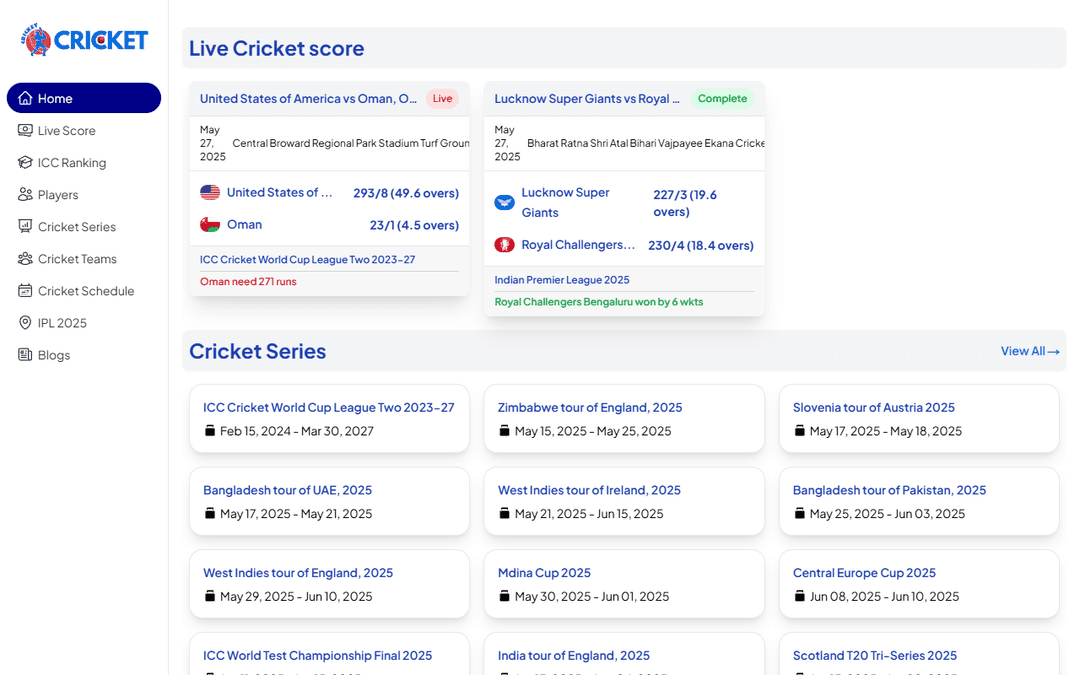The image size is (1080, 675).
Task: Click the 293/8 (49.6 overs) score
Action: (406, 193)
